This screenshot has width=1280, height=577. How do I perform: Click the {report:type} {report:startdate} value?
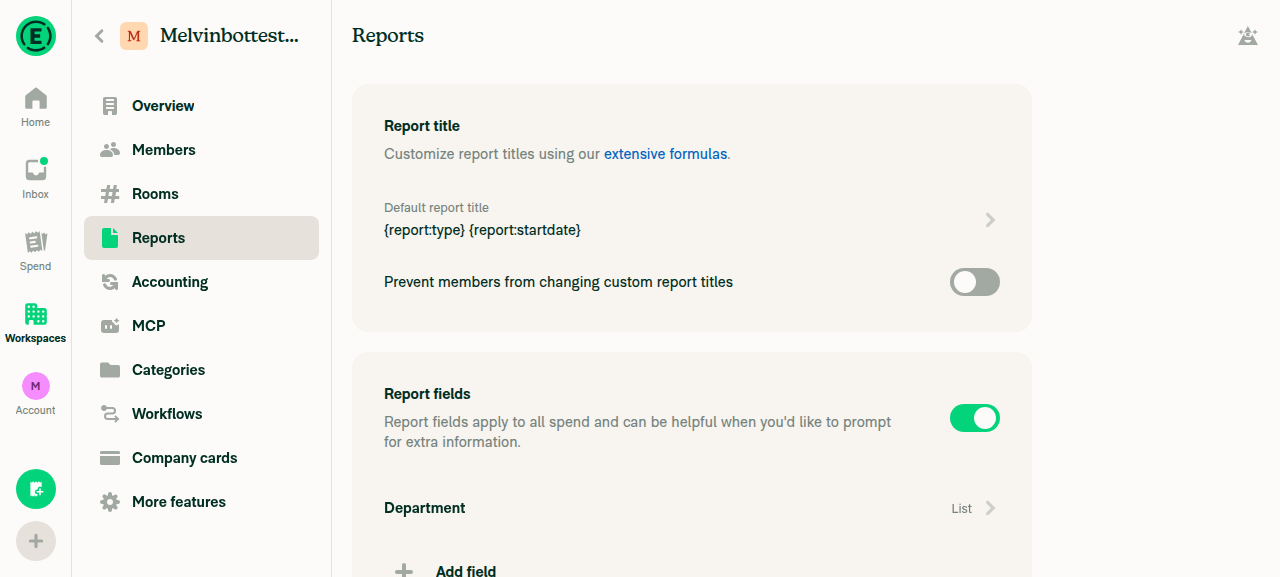482,230
